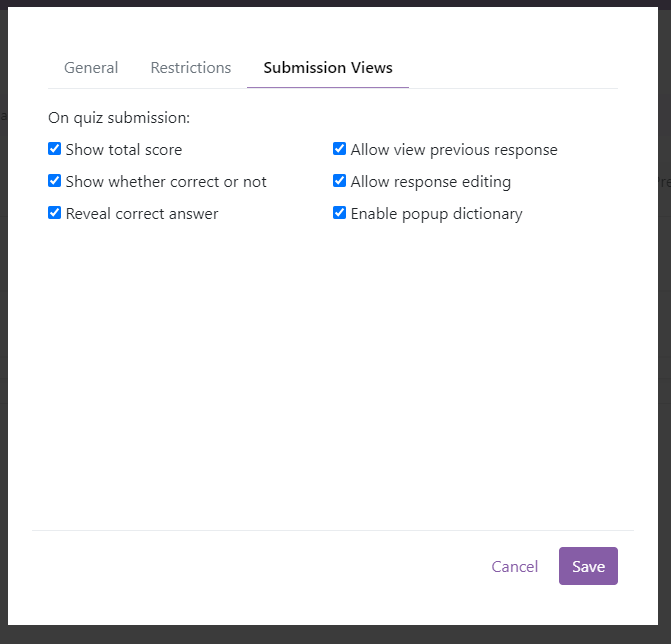Click the Enable popup dictionary label text
This screenshot has width=671, height=644.
[436, 214]
